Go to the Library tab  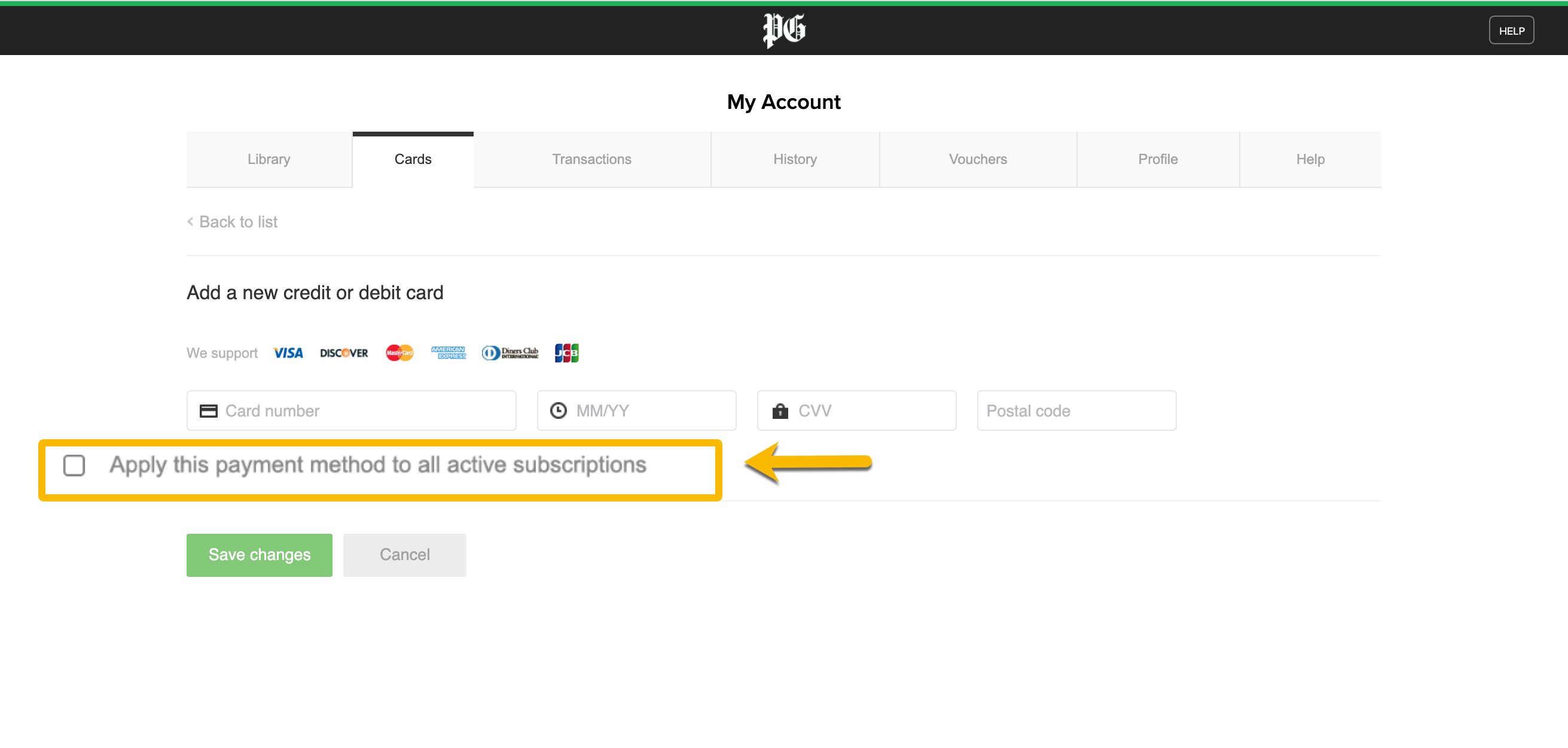[269, 160]
